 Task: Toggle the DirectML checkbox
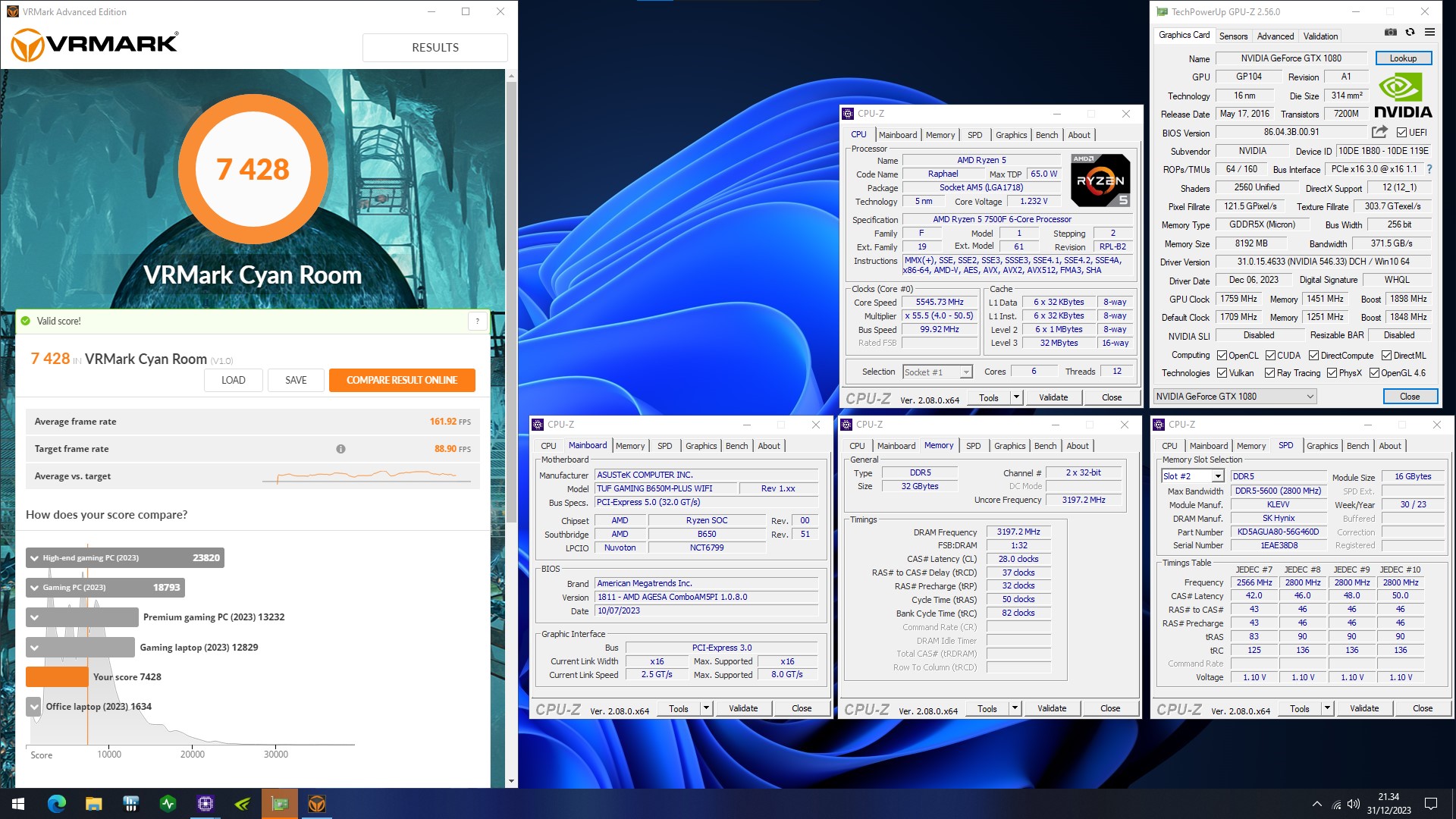1386,356
